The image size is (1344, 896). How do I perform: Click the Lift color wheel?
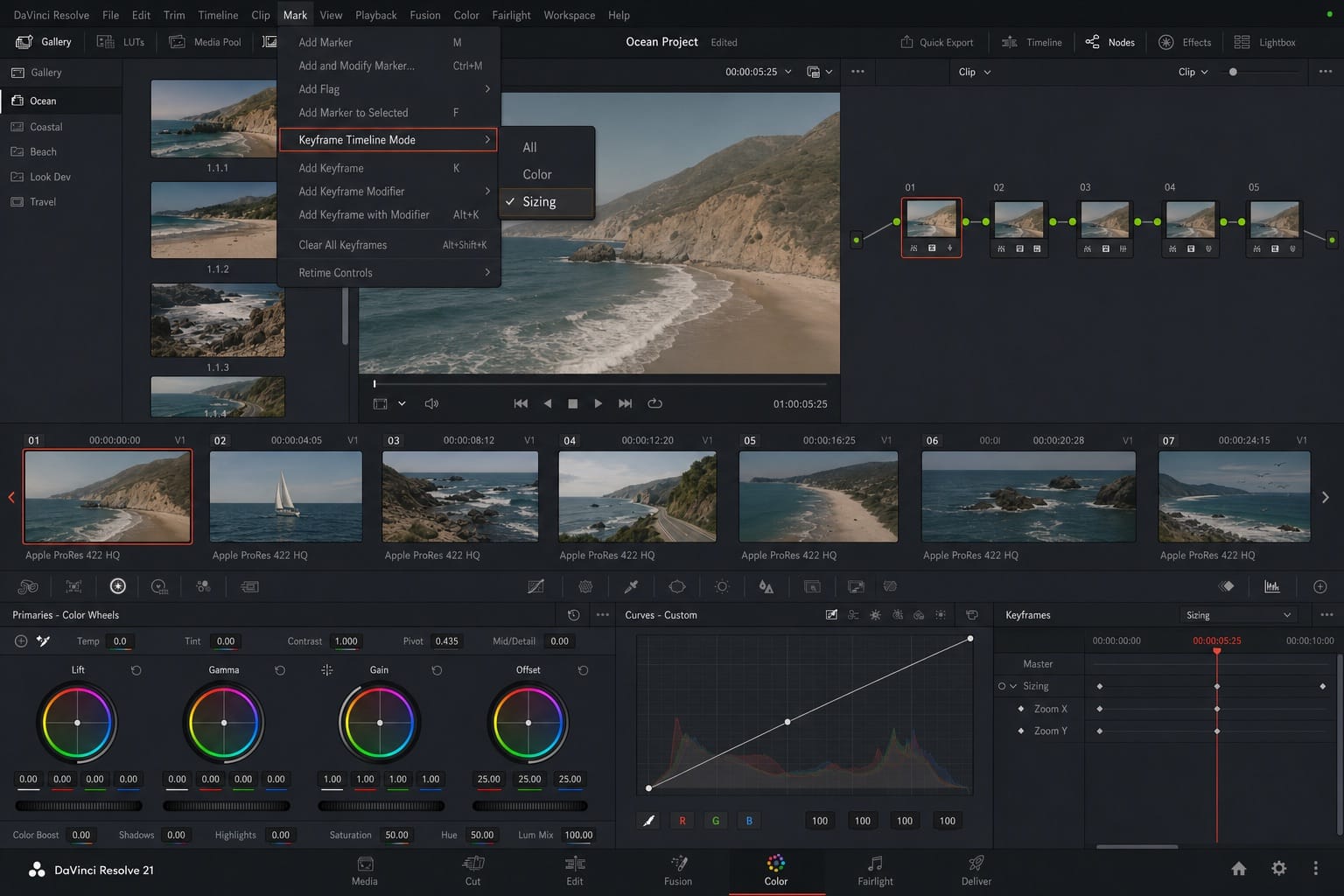[x=78, y=723]
